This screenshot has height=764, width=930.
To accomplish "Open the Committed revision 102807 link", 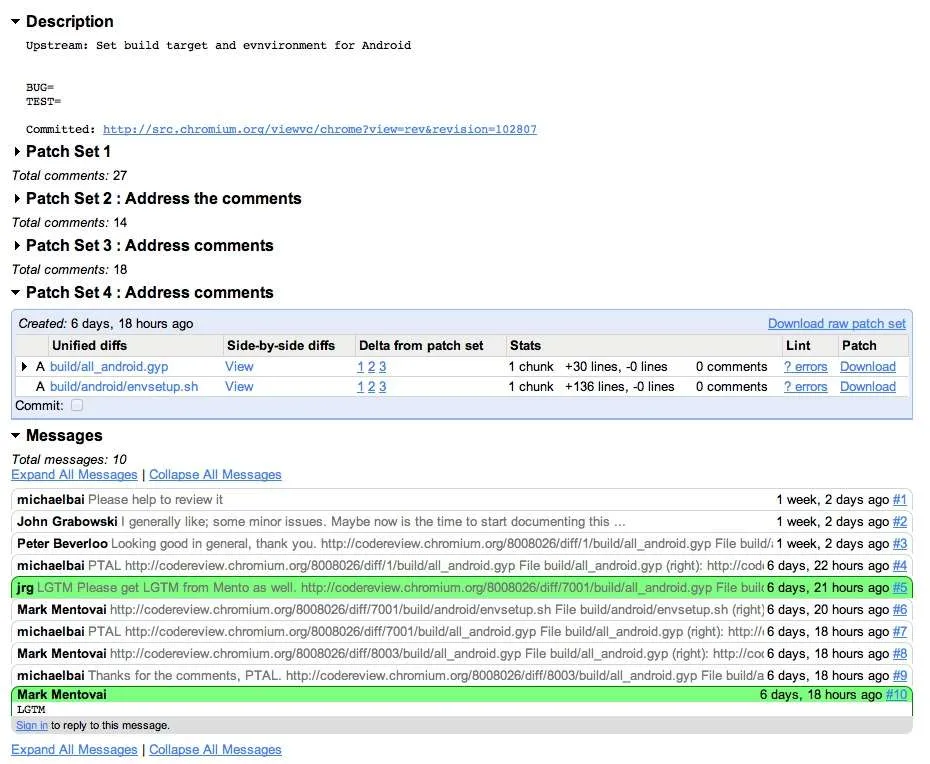I will click(x=320, y=129).
